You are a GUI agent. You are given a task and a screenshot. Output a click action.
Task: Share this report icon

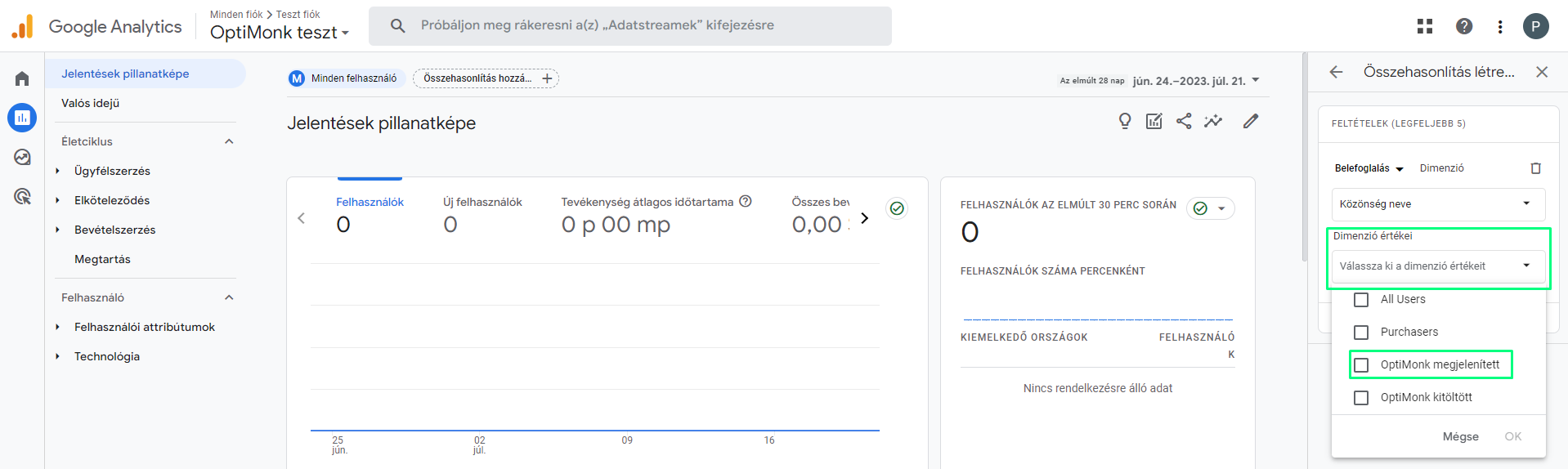1184,121
